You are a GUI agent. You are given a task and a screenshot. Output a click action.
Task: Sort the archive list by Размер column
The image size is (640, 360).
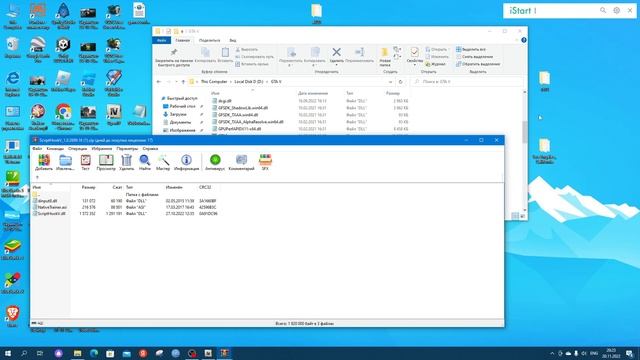click(89, 187)
